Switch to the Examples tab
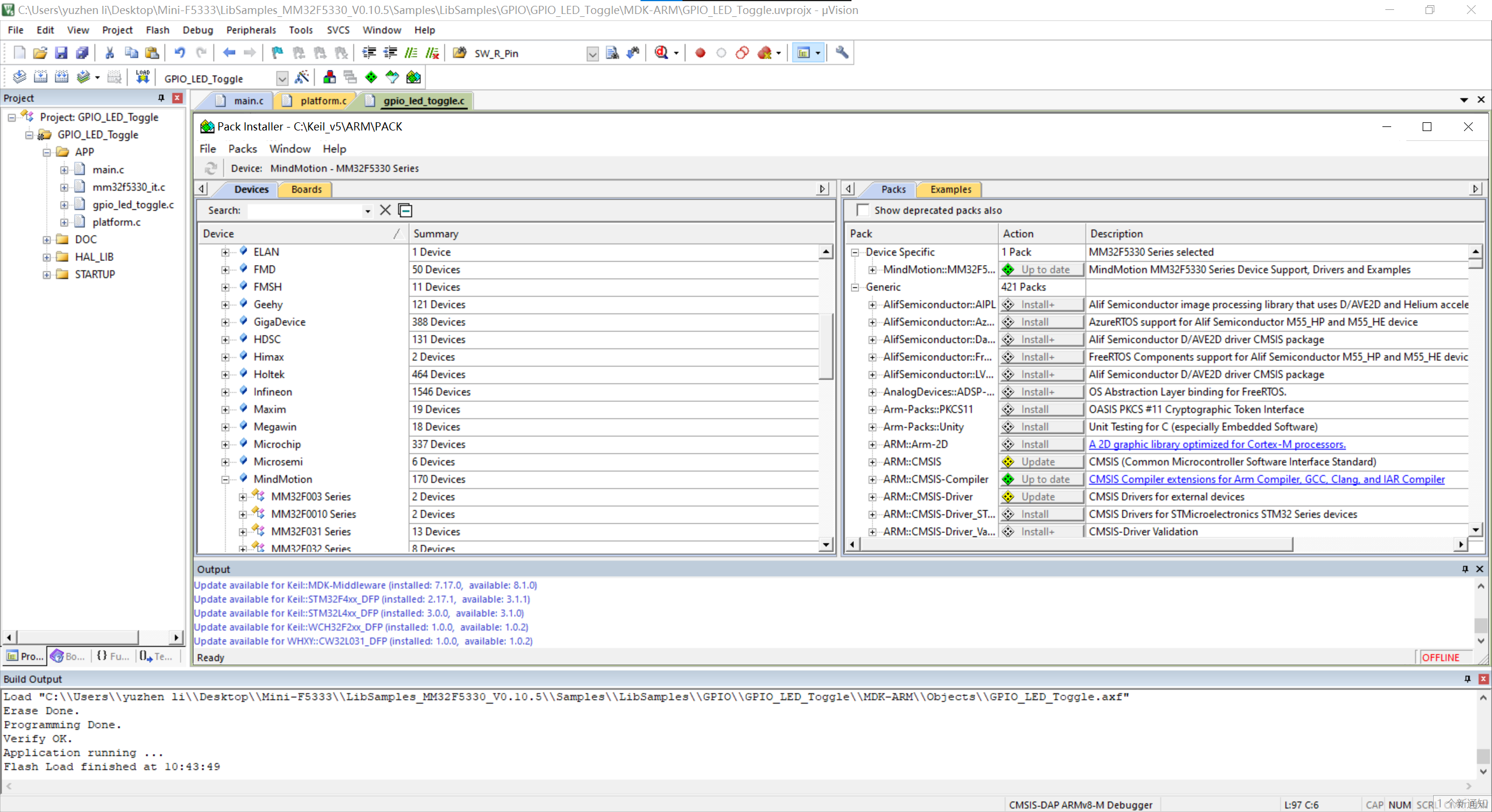The height and width of the screenshot is (812, 1492). [x=951, y=189]
